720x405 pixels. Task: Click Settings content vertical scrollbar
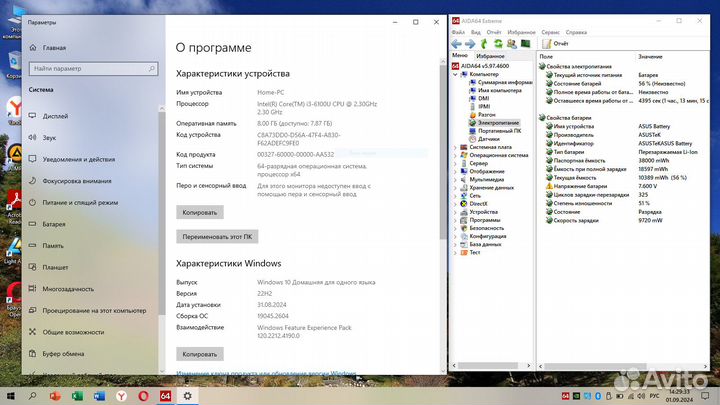point(443,152)
